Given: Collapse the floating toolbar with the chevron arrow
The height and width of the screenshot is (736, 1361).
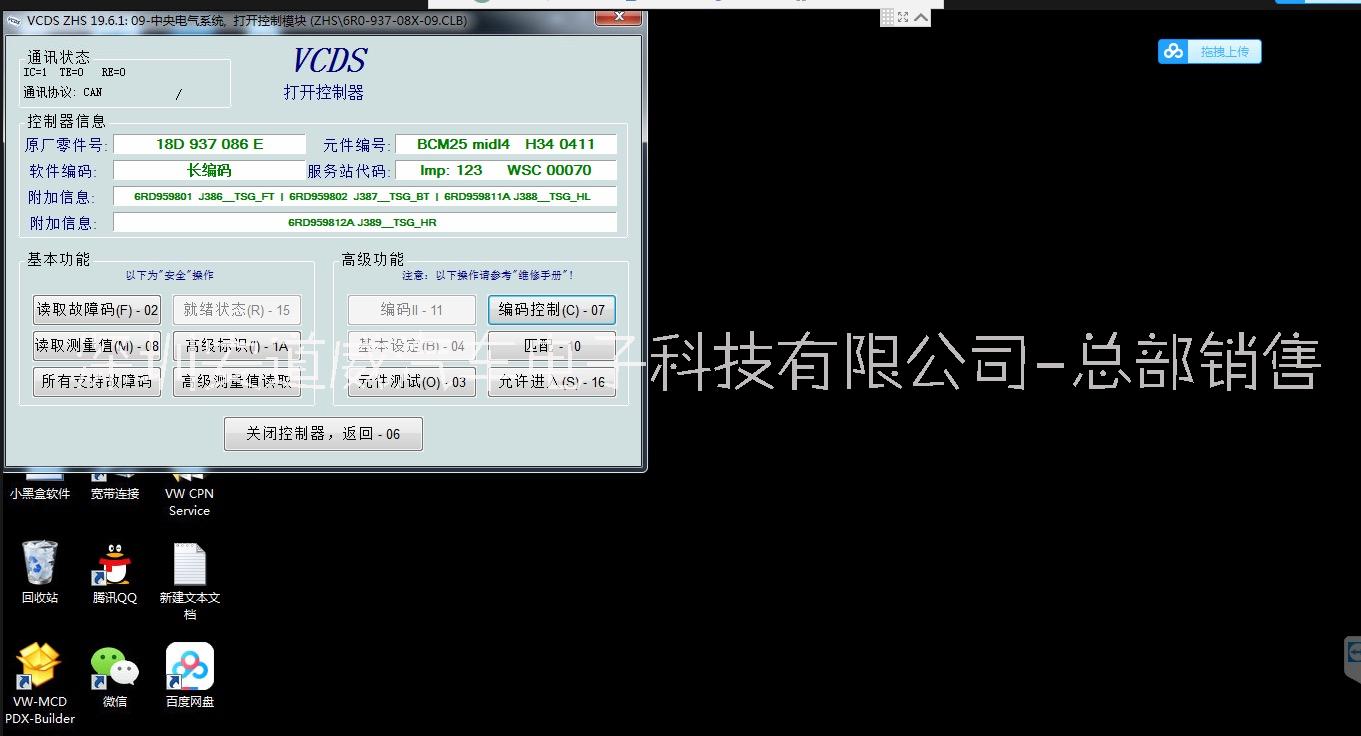Looking at the screenshot, I should (x=921, y=16).
